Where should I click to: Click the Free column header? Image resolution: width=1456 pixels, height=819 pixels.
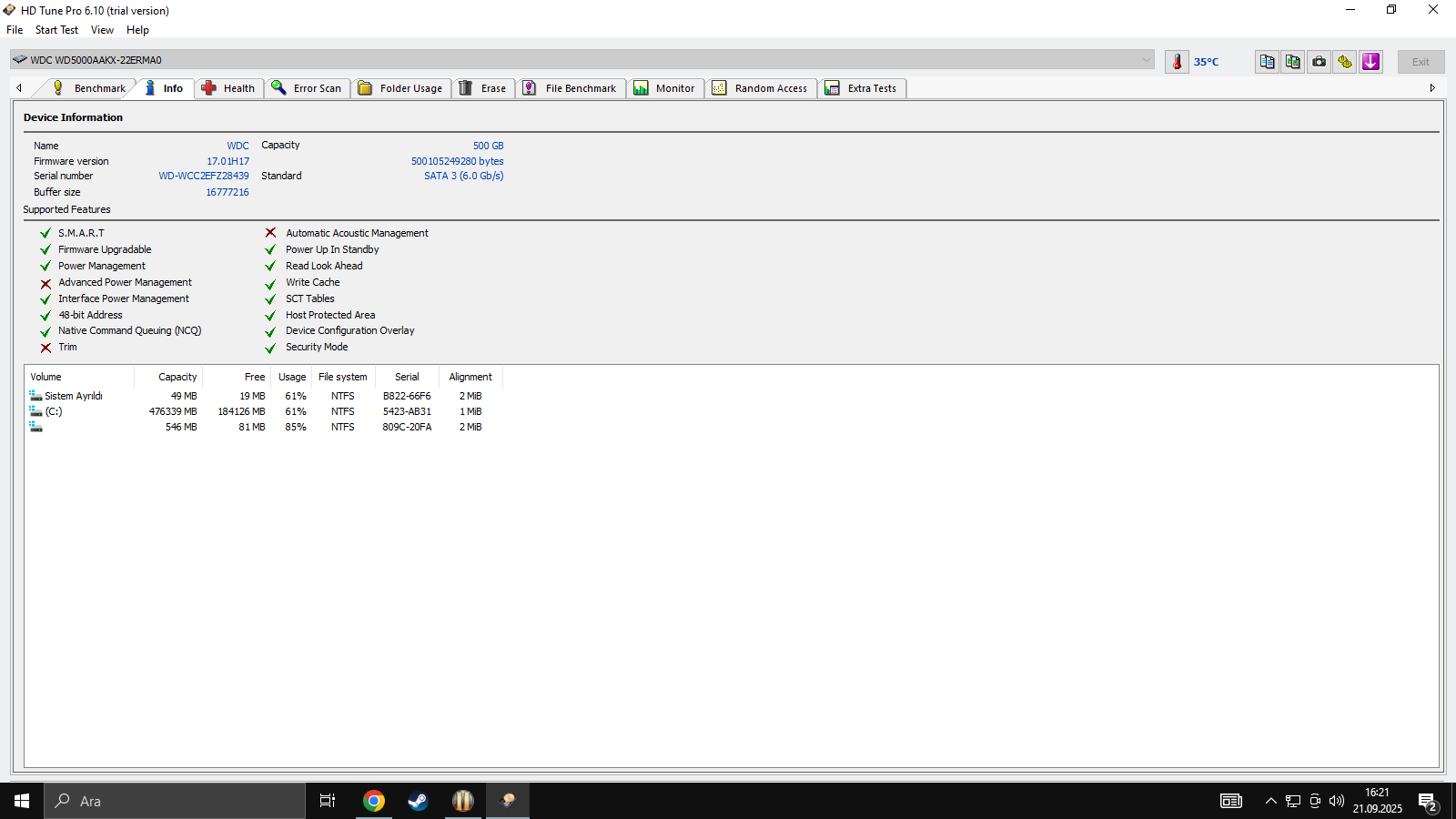pos(237,377)
